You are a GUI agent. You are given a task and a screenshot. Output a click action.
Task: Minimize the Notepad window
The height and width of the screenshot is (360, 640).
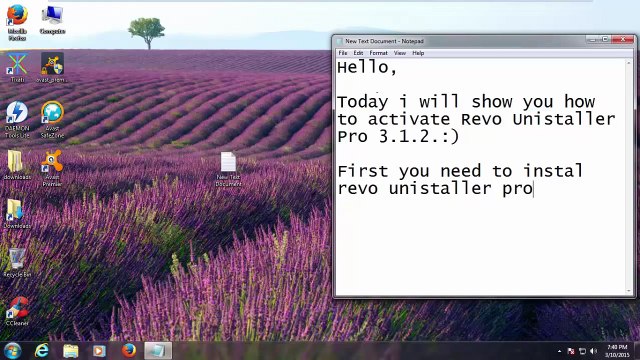pos(593,40)
